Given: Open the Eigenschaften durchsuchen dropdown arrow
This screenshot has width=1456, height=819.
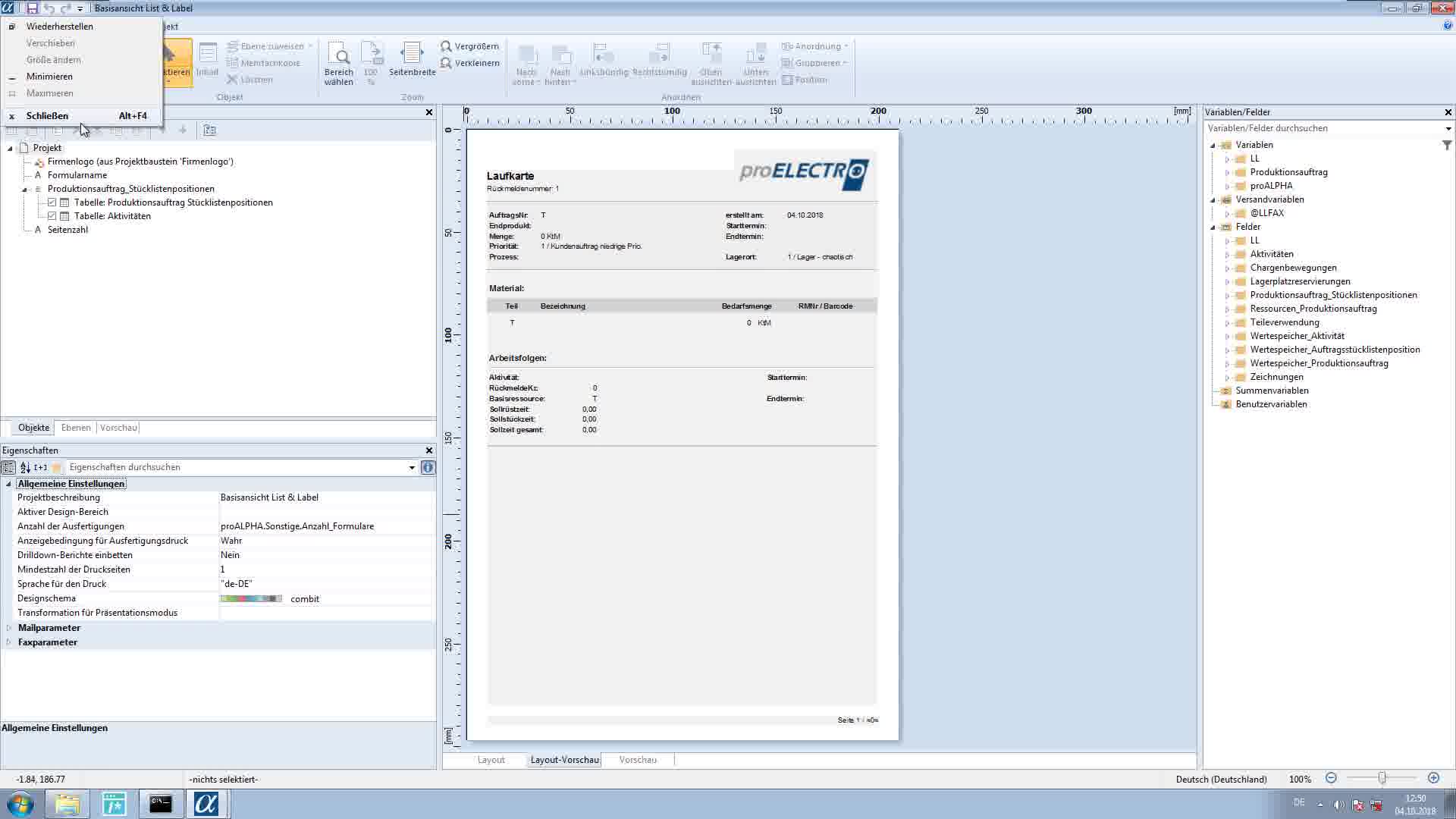Looking at the screenshot, I should (x=412, y=468).
